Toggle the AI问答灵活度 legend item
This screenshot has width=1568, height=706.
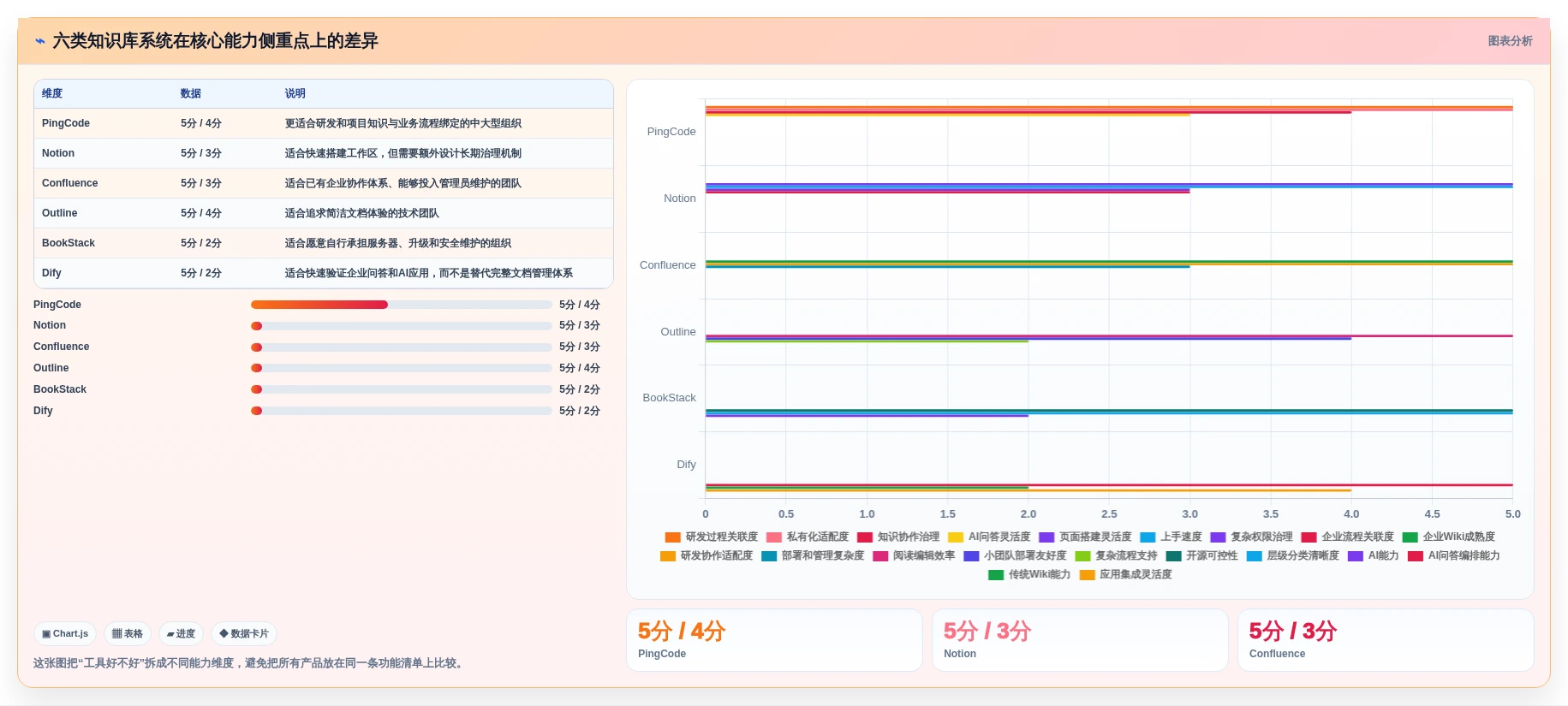989,537
